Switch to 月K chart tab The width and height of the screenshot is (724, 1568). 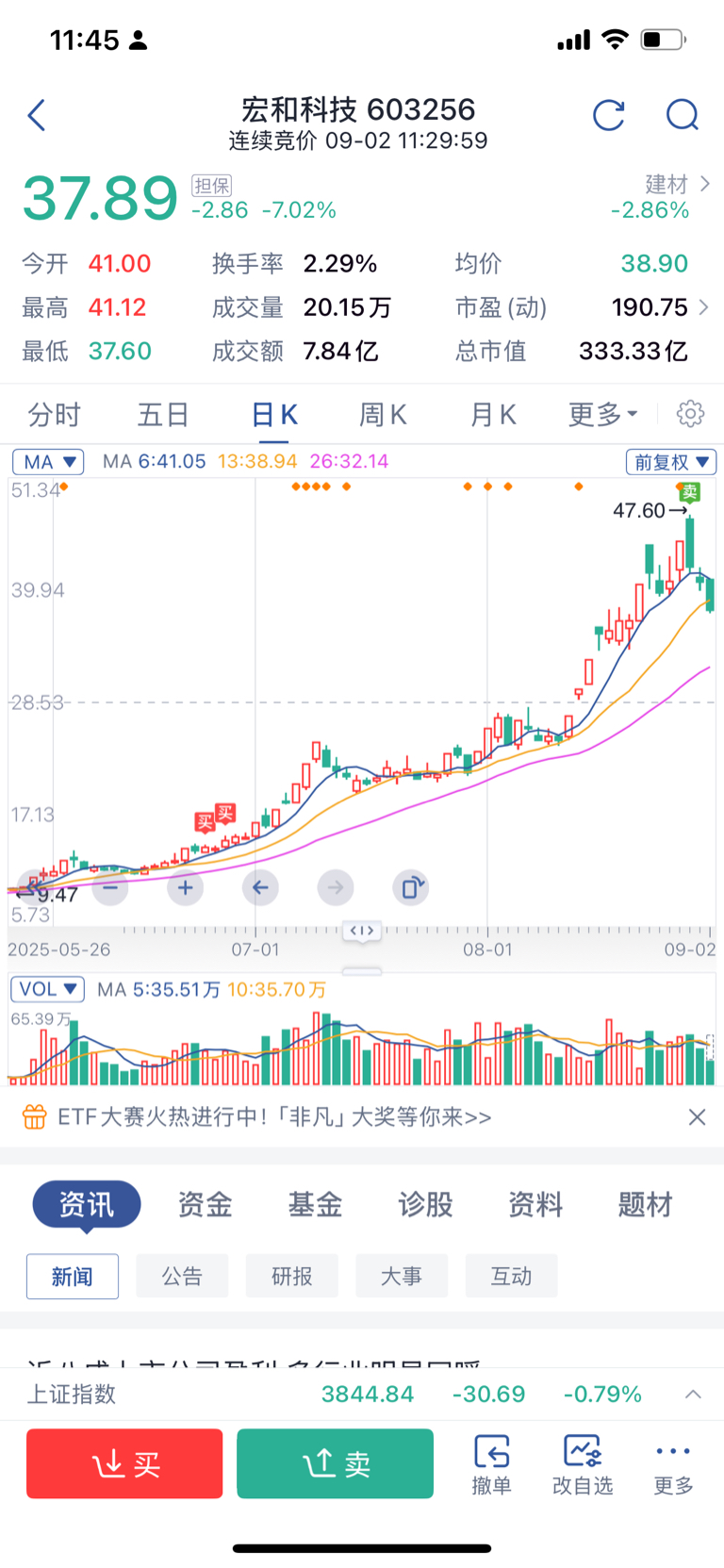[493, 414]
